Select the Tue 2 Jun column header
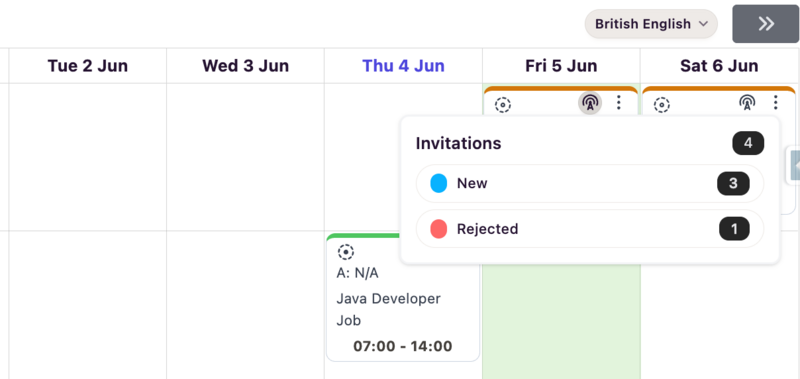The height and width of the screenshot is (379, 800). (x=88, y=66)
